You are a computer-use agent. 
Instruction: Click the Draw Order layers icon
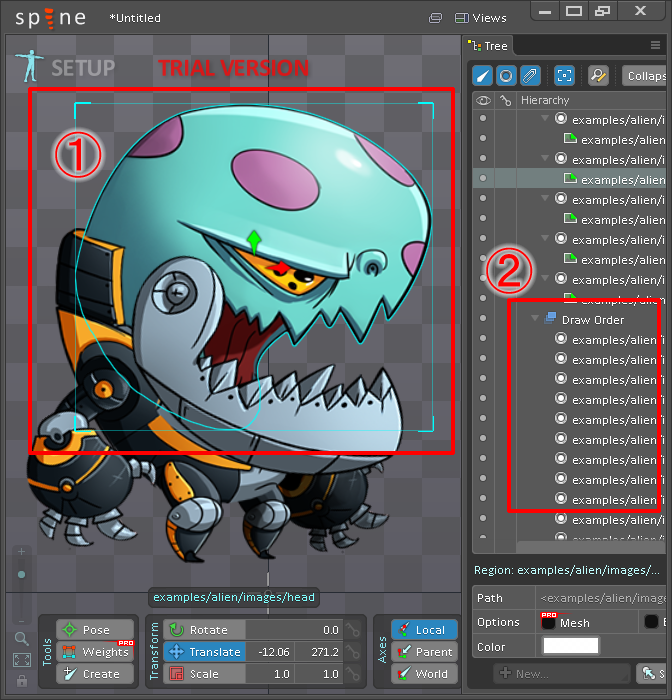point(551,319)
